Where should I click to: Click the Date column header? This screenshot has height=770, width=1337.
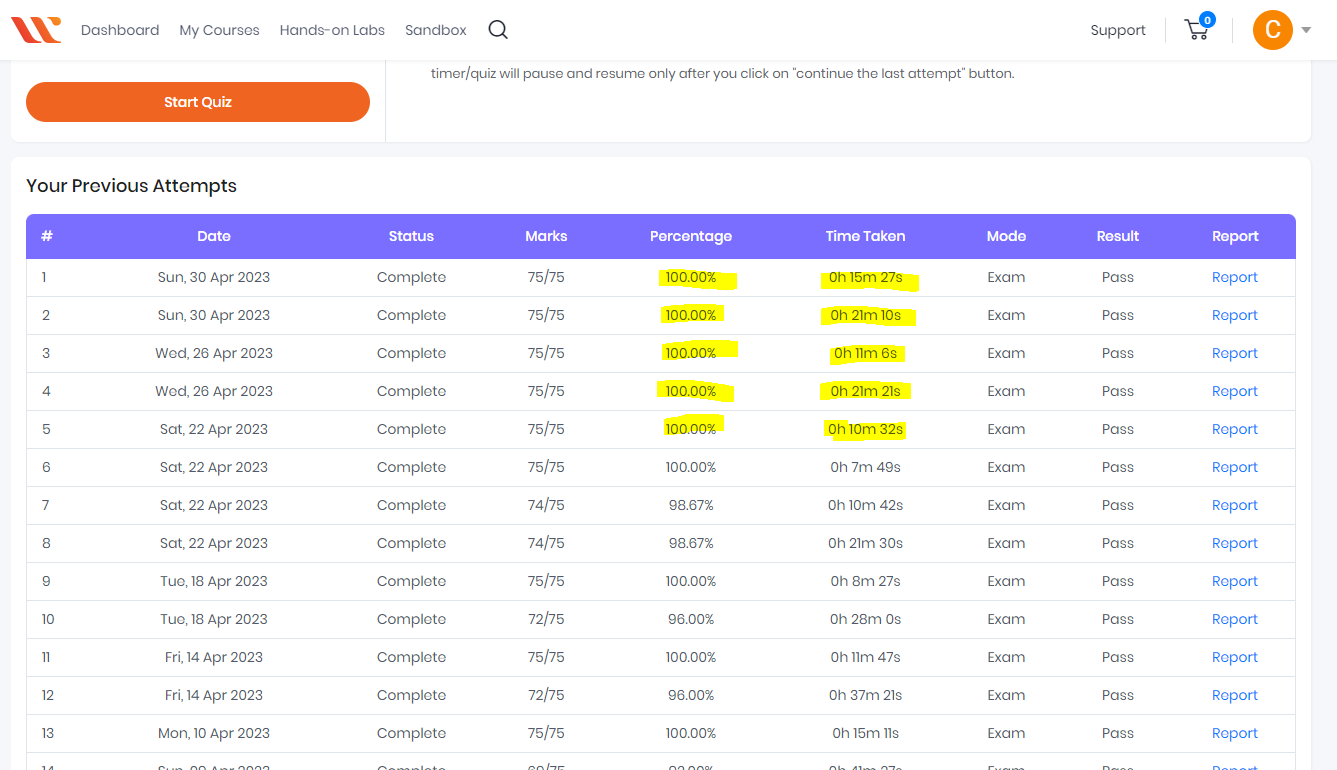pos(214,236)
